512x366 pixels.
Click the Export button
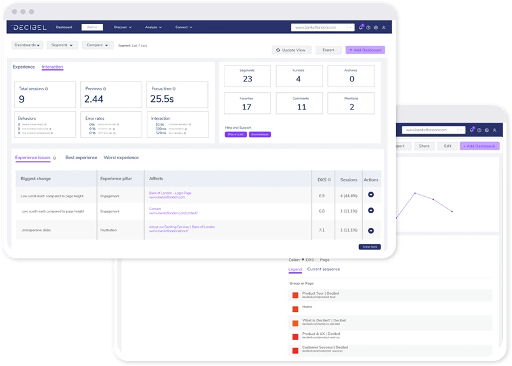point(328,50)
